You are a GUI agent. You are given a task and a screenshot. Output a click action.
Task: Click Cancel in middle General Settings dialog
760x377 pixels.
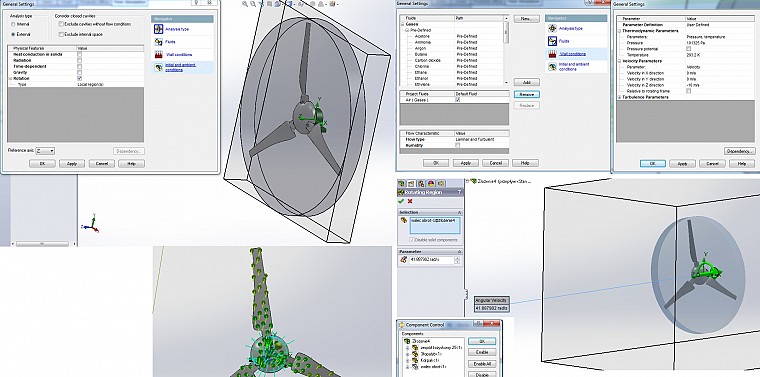tap(495, 163)
